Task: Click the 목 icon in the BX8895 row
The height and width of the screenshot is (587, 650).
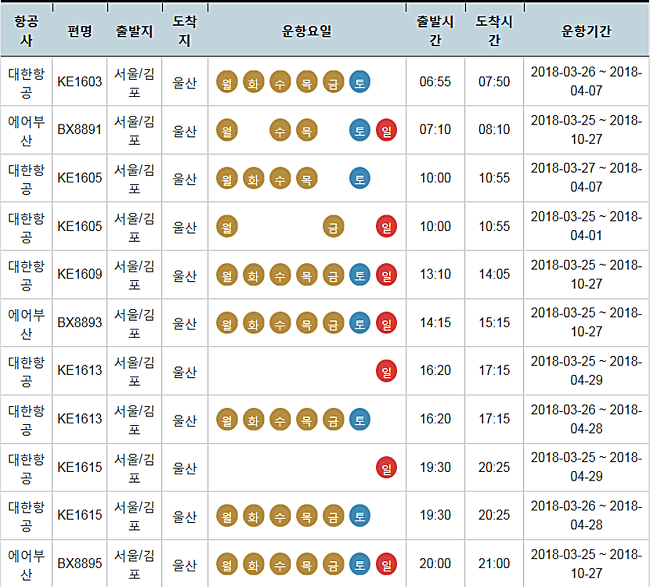Action: [307, 564]
